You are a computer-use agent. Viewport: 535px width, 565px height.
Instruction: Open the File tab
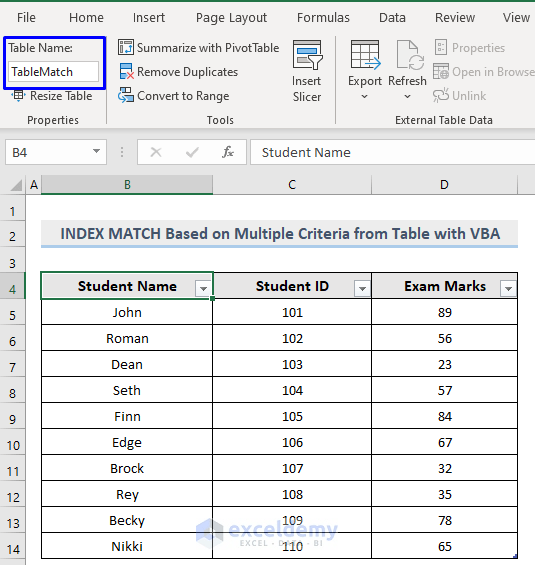tap(26, 17)
